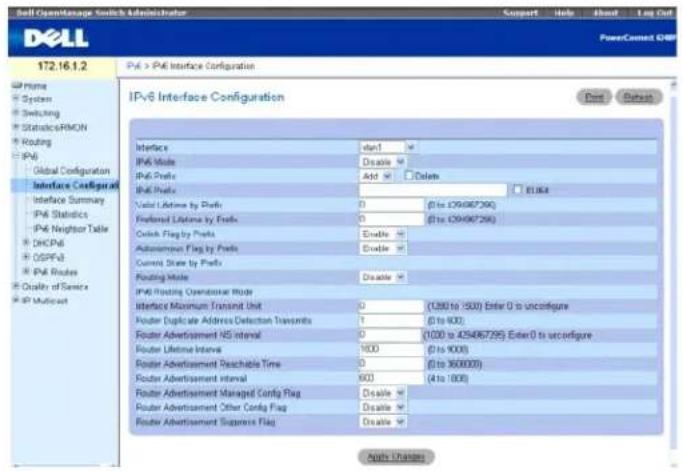Expand the IP Multicast node
Viewport: 682px width, 471px height.
(16, 300)
